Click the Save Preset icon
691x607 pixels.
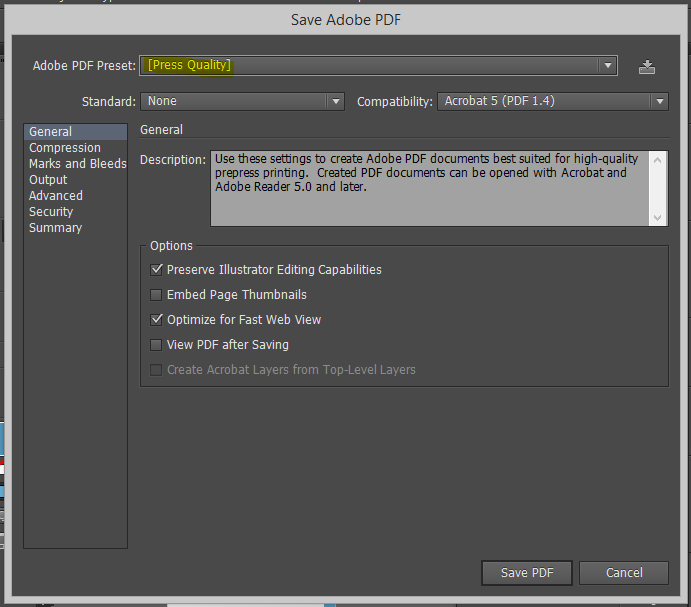tap(646, 67)
